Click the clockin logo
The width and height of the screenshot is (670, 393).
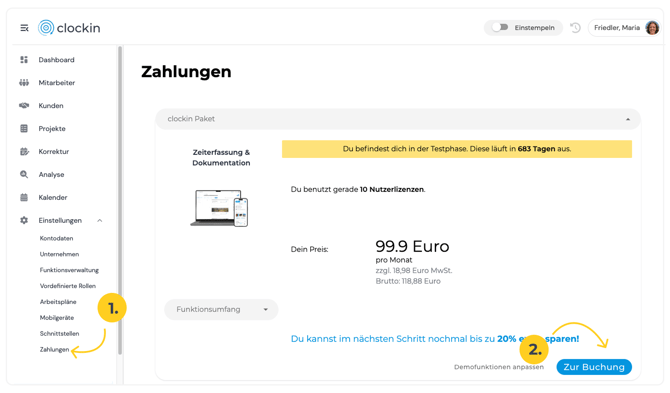[x=69, y=28]
